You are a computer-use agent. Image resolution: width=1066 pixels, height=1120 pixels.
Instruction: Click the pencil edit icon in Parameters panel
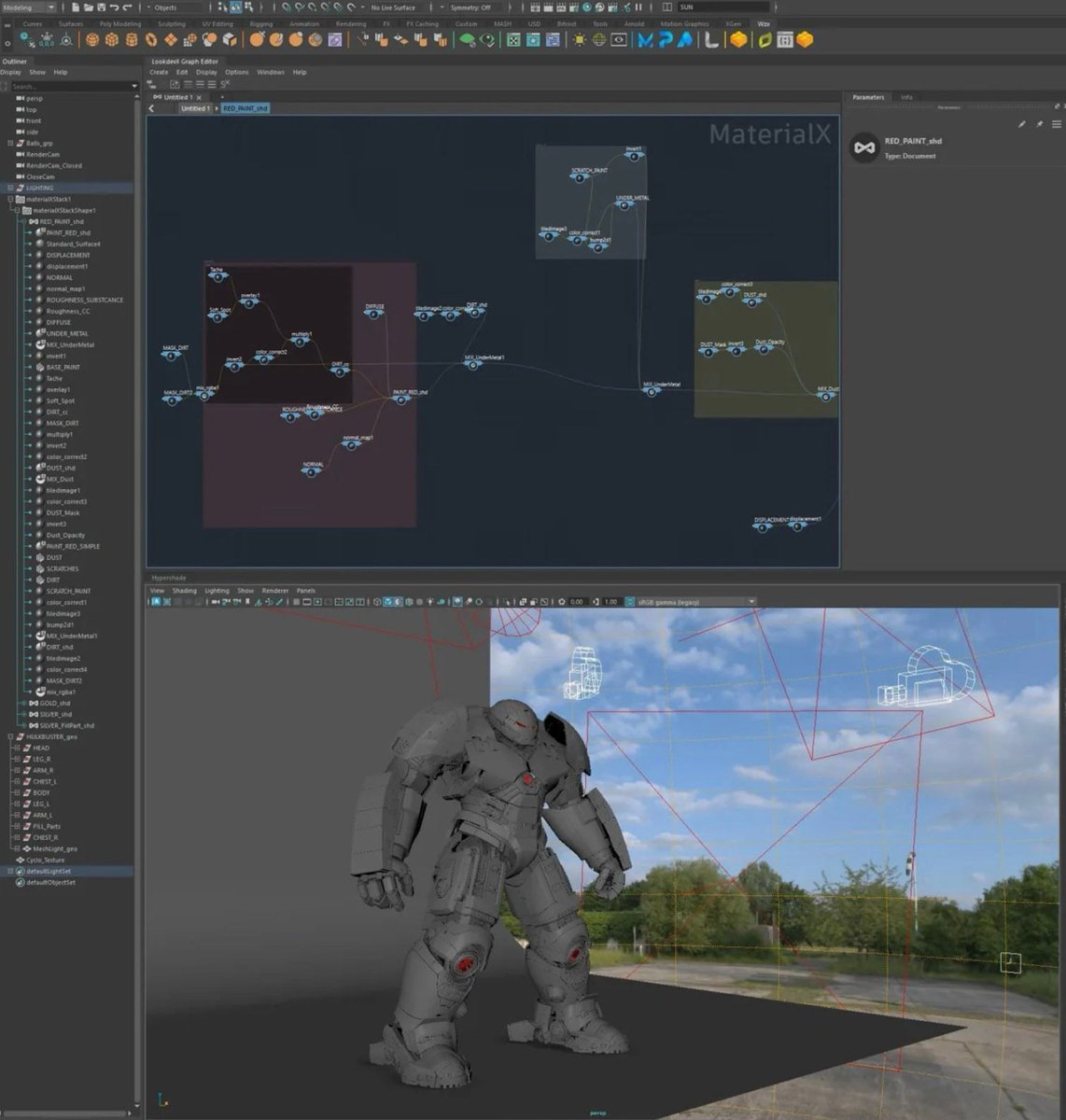click(x=1022, y=124)
